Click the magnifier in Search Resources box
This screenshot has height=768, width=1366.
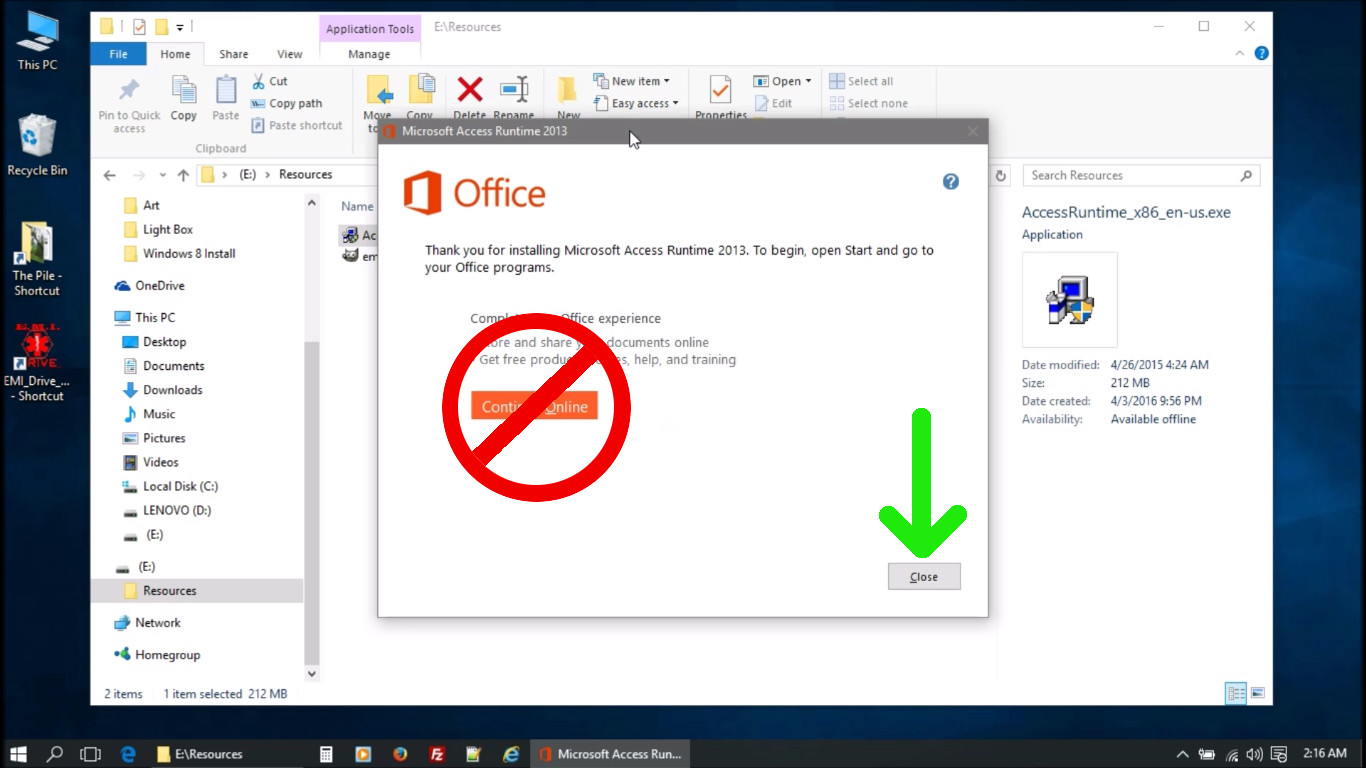coord(1246,175)
